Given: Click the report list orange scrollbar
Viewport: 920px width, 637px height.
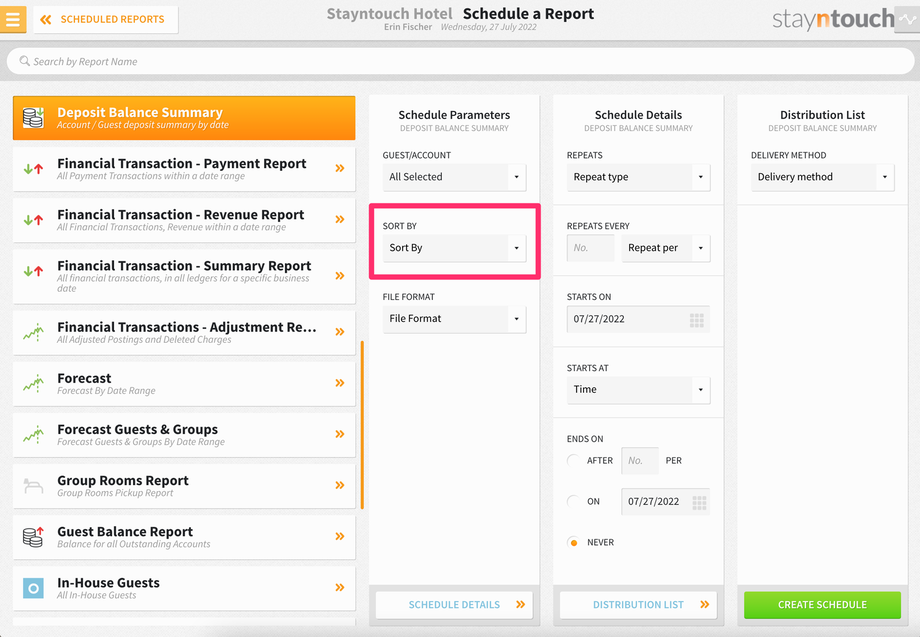Looking at the screenshot, I should (362, 425).
